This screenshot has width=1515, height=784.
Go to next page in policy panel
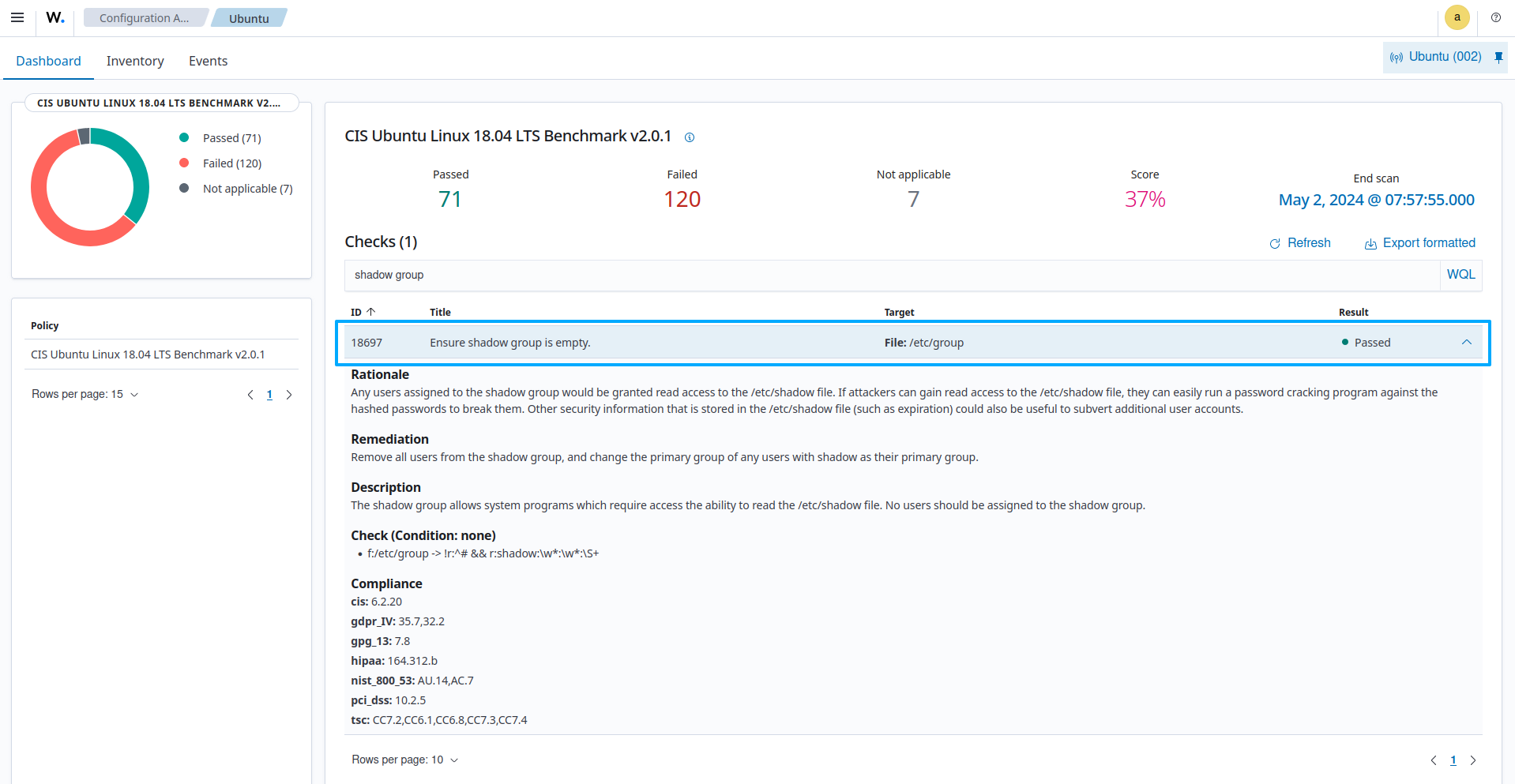[x=289, y=395]
